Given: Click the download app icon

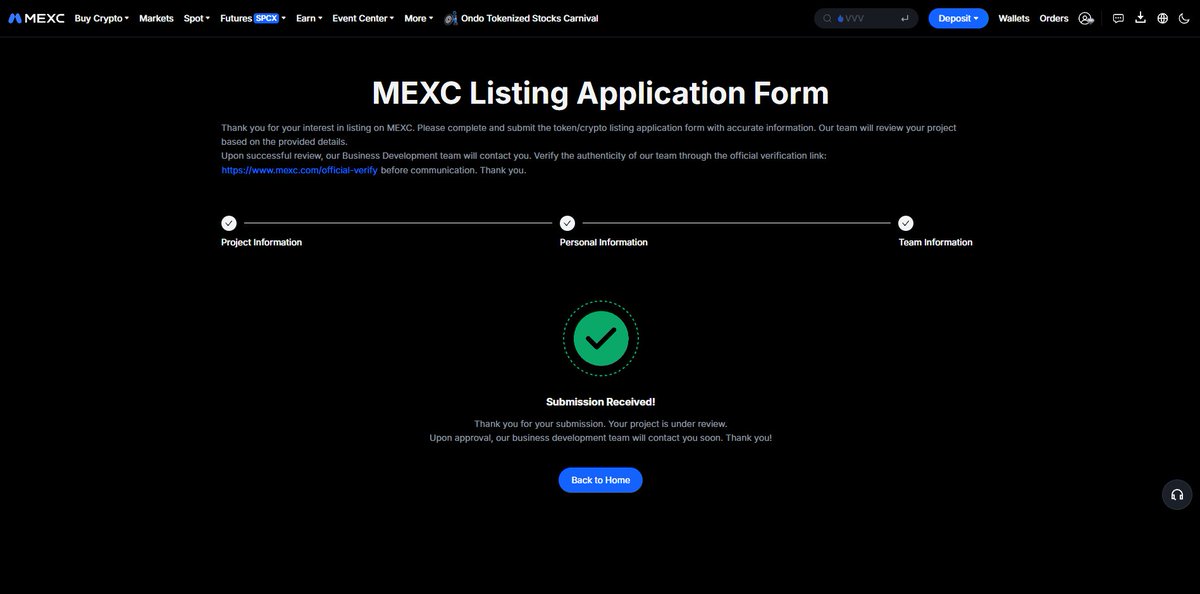Looking at the screenshot, I should point(1140,18).
